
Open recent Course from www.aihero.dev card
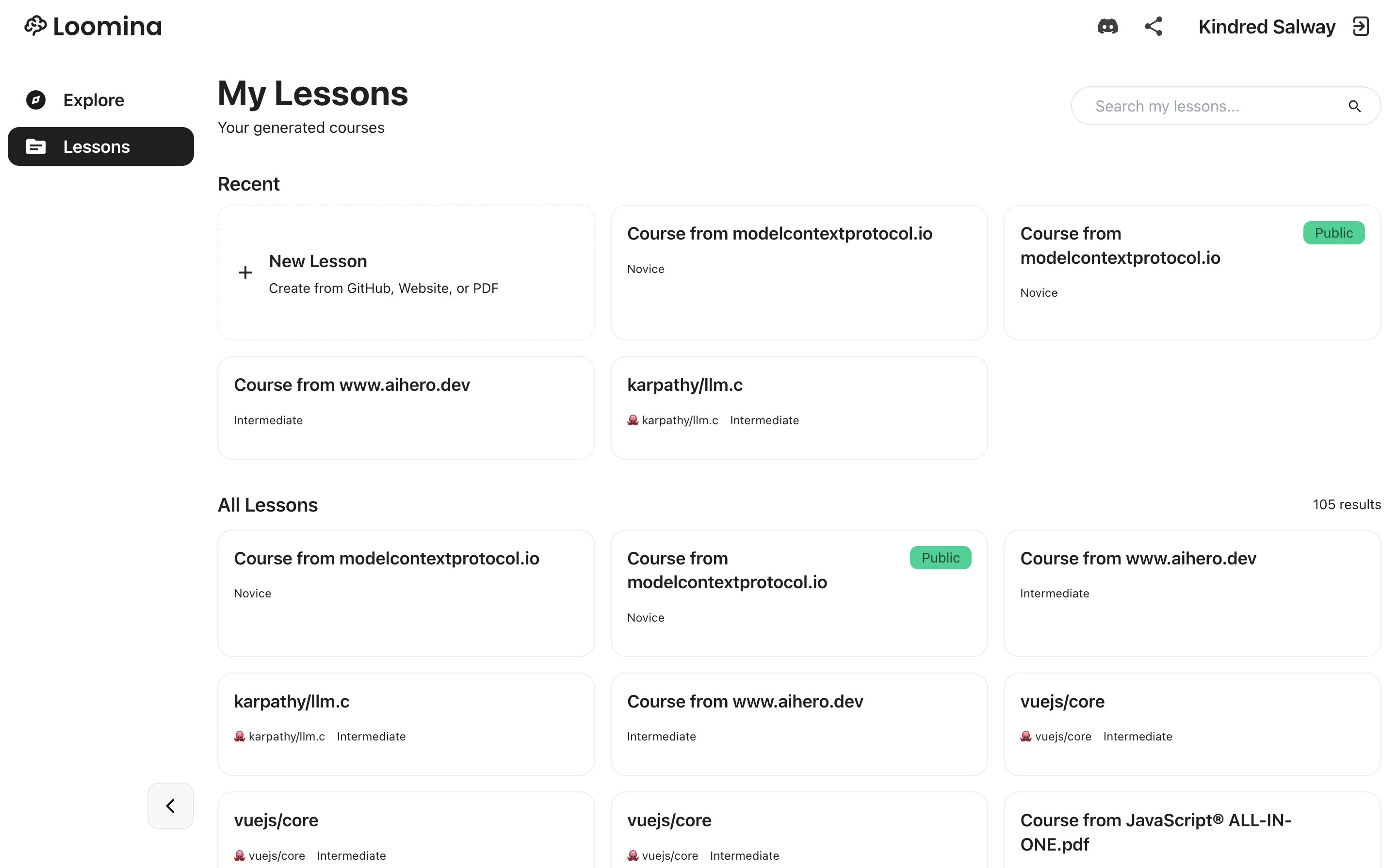pyautogui.click(x=406, y=408)
